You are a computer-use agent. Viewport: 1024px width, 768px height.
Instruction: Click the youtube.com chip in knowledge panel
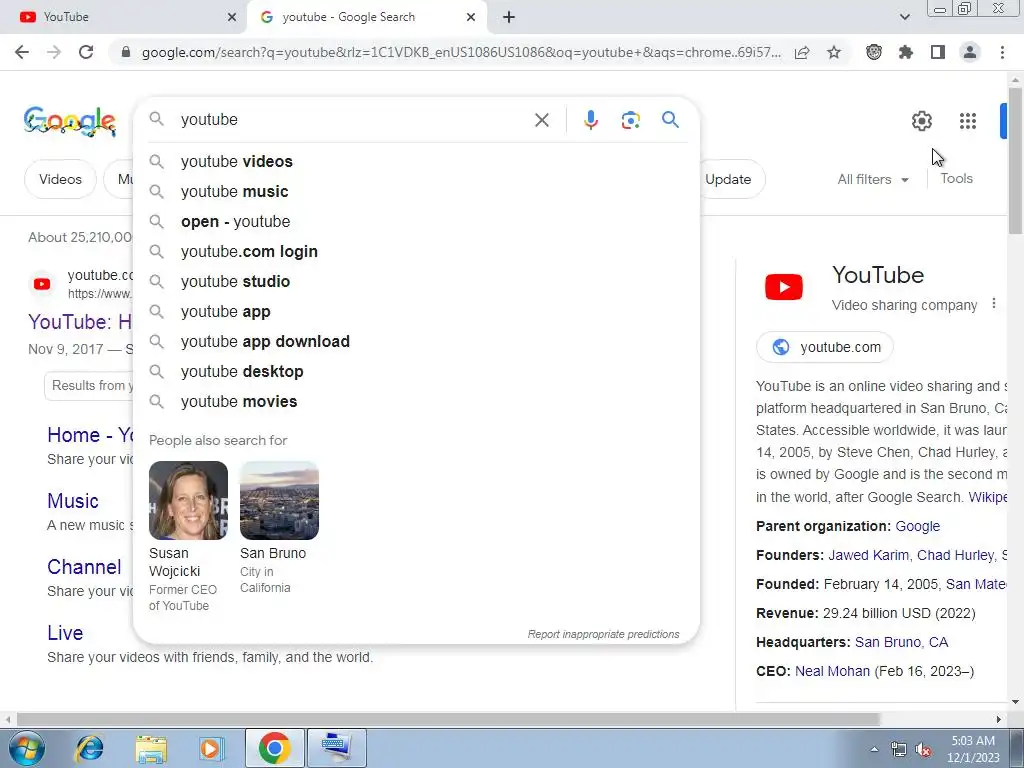click(x=825, y=347)
